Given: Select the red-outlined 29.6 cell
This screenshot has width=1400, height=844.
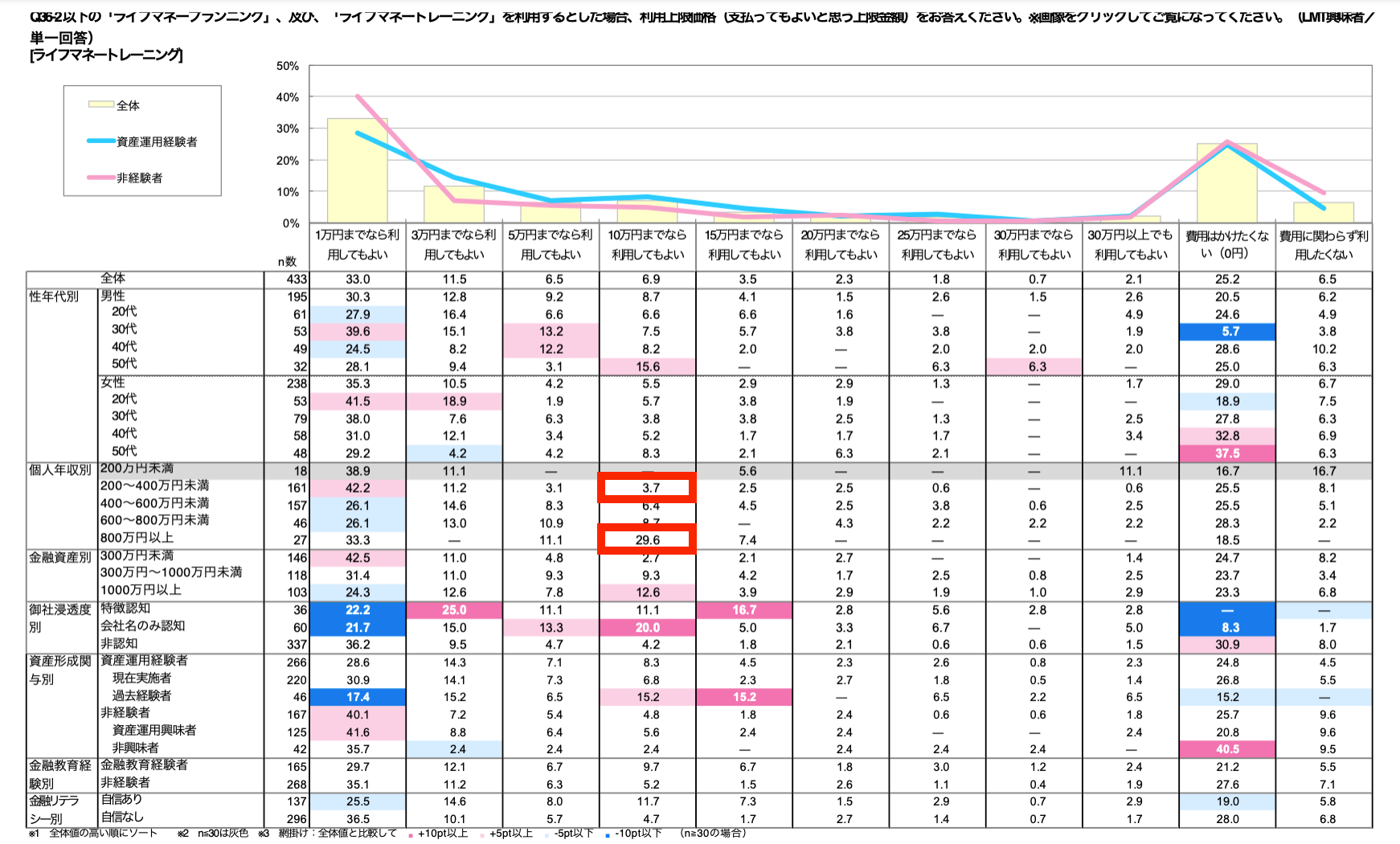Looking at the screenshot, I should coord(647,539).
